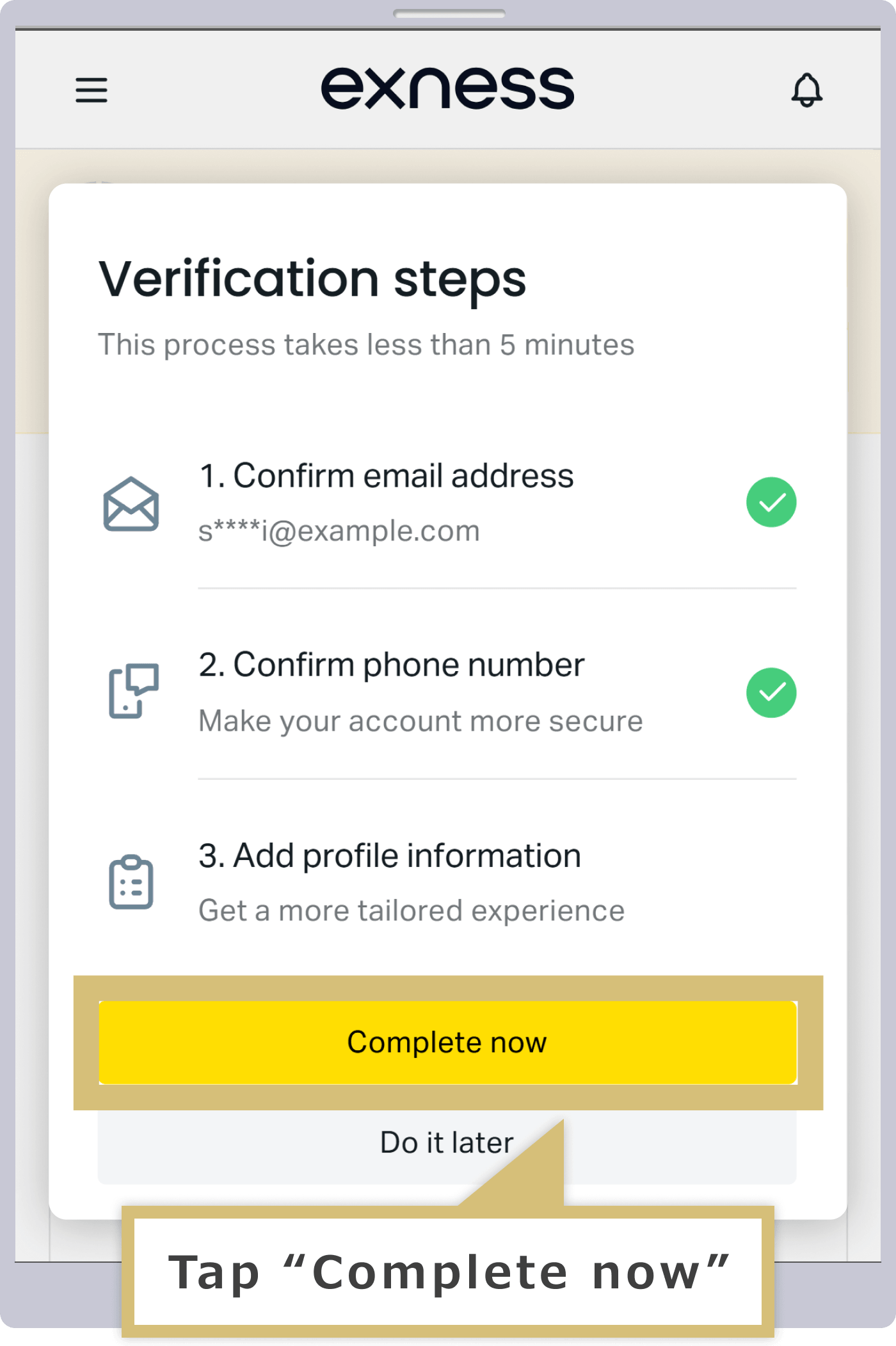This screenshot has width=896, height=1346.
Task: Click the process takes 5 minutes subtitle
Action: pos(366,345)
